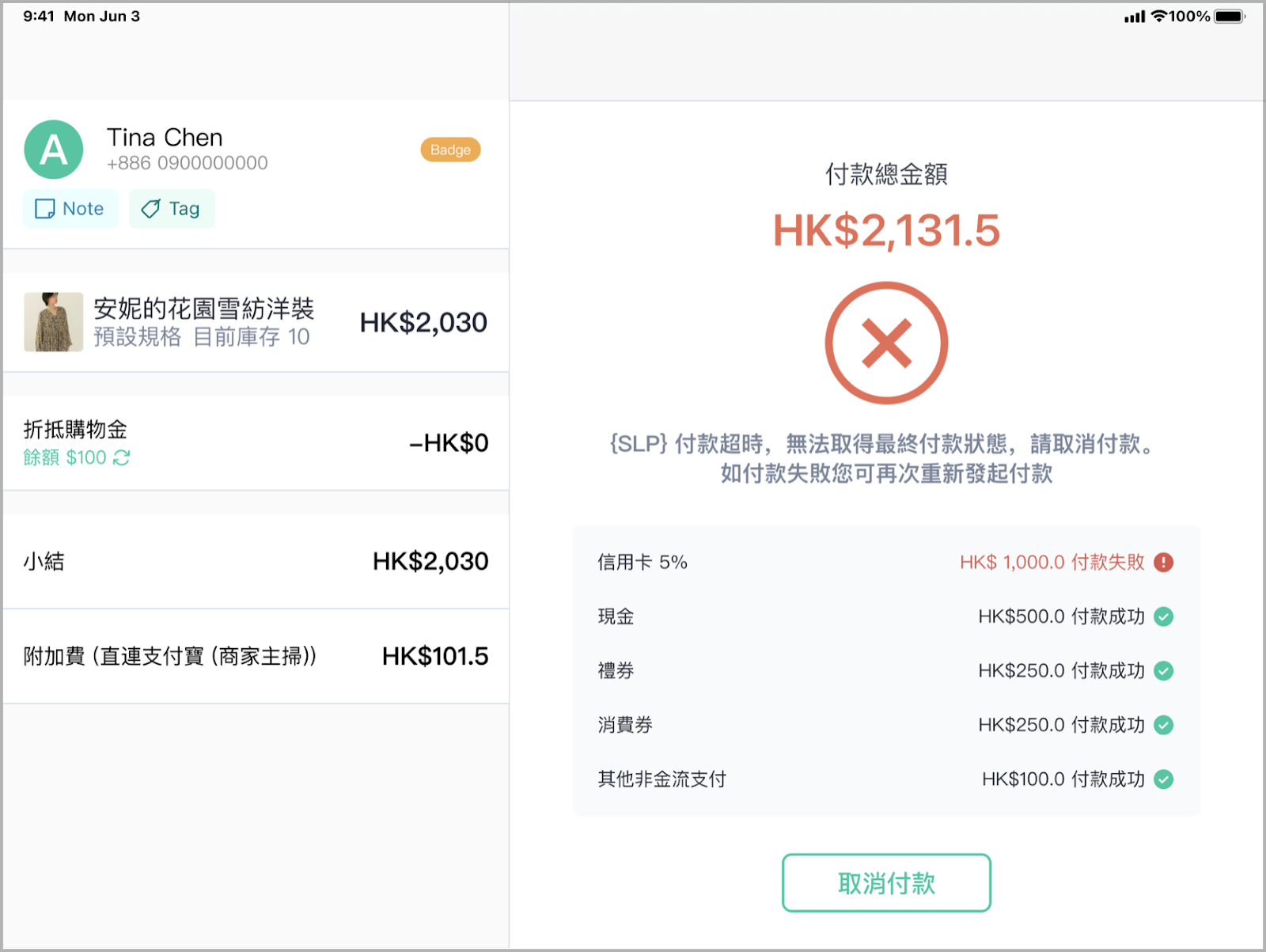
Task: Refresh the store credit balance icon
Action: pos(122,457)
